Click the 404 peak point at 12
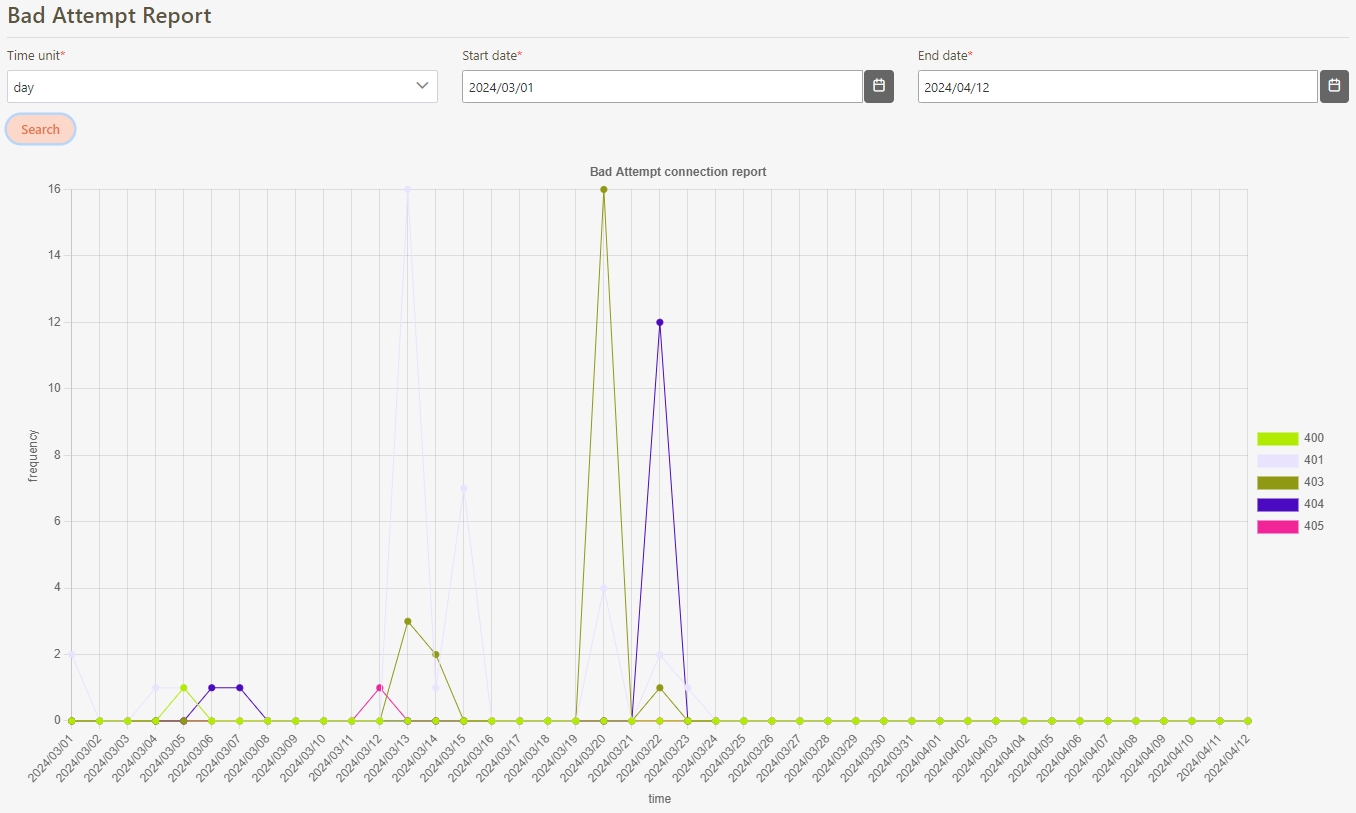The image size is (1356, 813). click(x=660, y=322)
